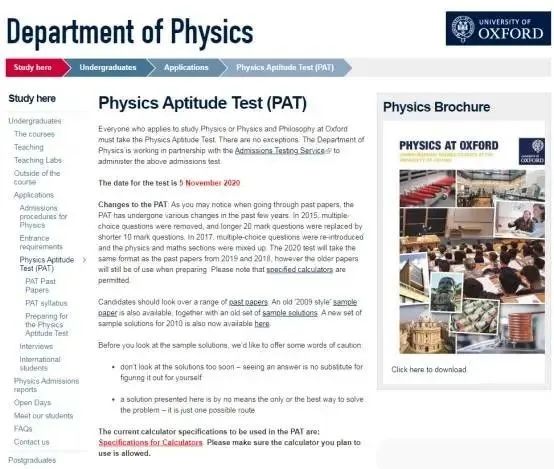
Task: Open PAT syllabus in the sidebar
Action: 46,303
